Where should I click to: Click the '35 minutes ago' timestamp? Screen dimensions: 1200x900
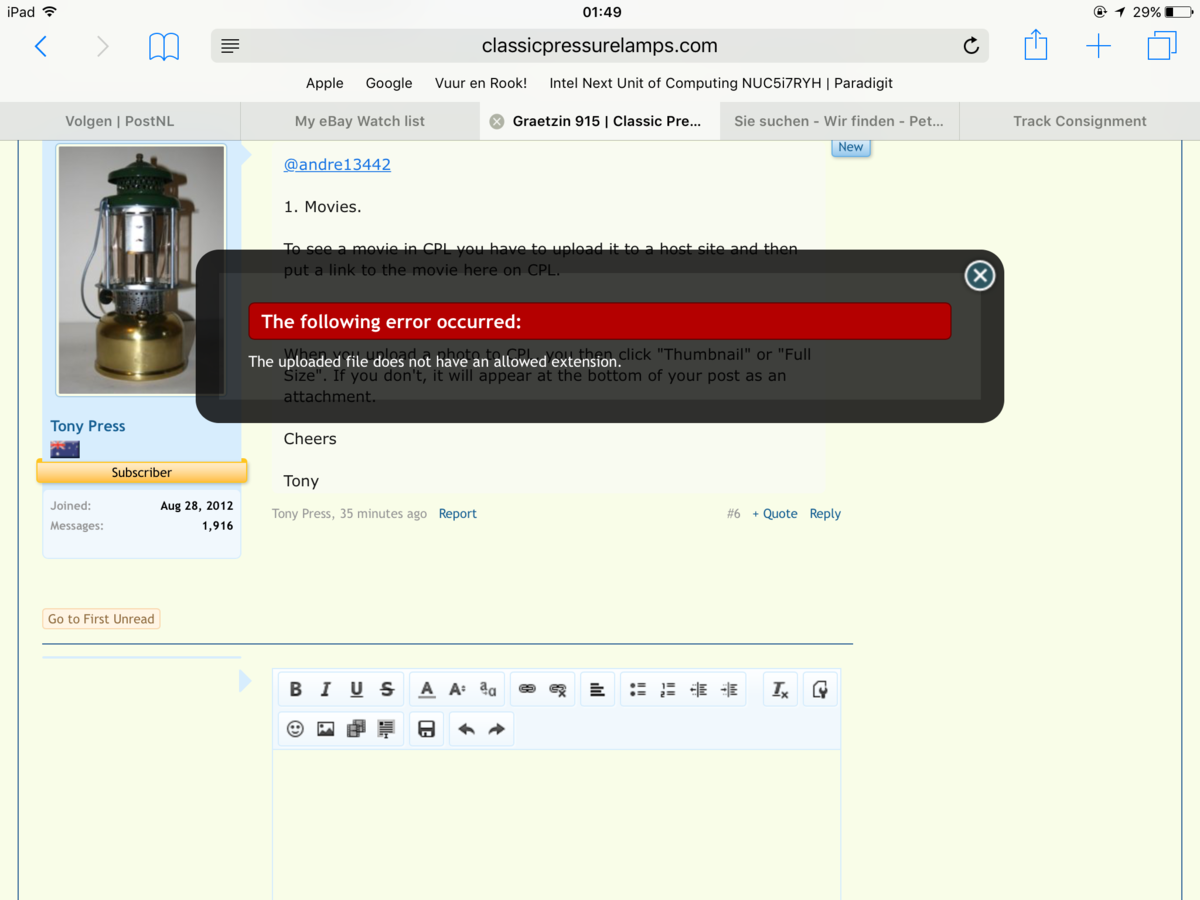click(x=383, y=514)
